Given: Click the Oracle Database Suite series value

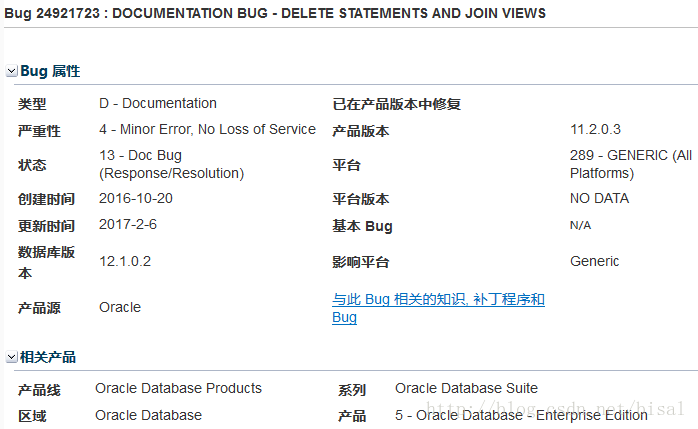Looking at the screenshot, I should click(466, 388).
